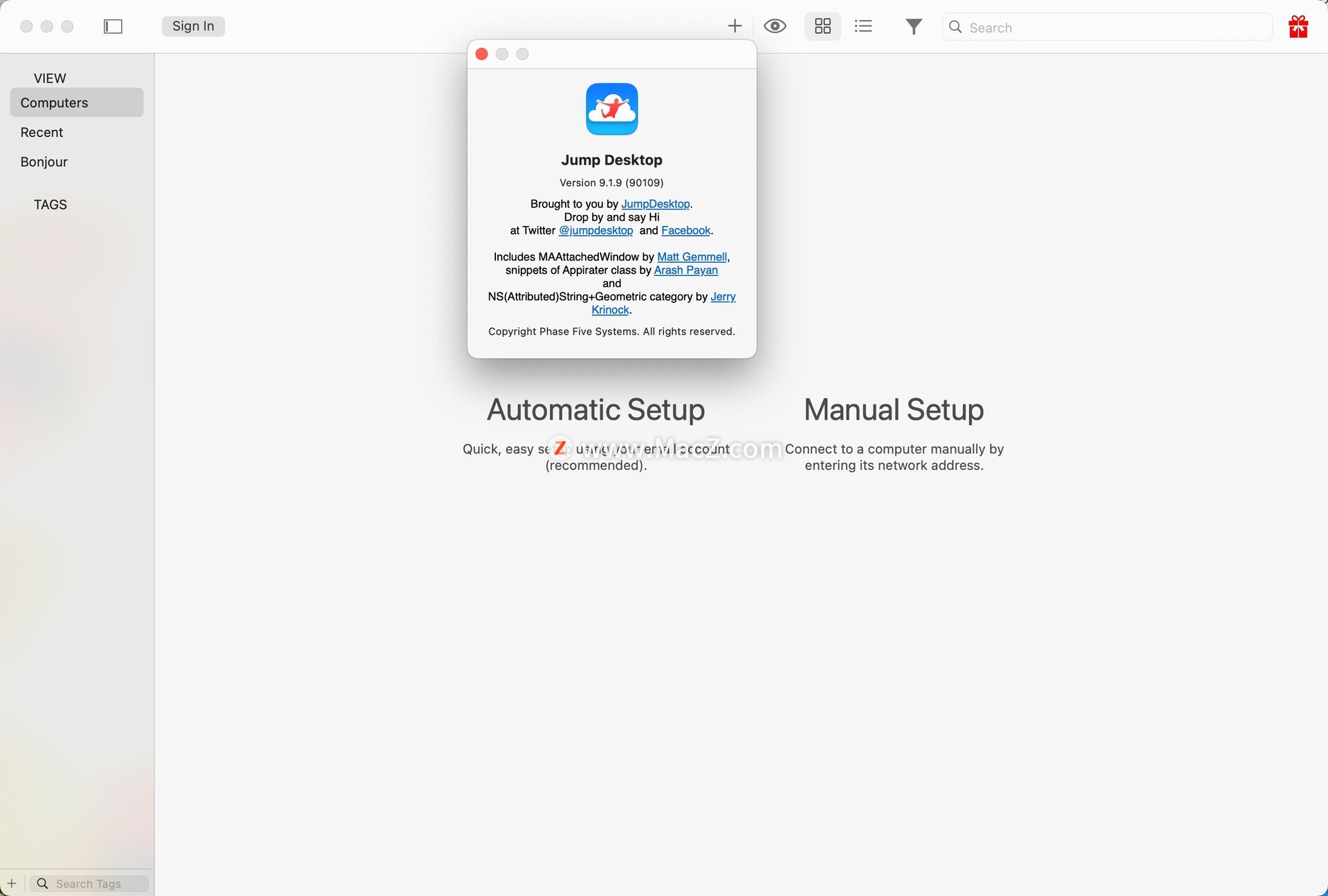The width and height of the screenshot is (1328, 896).
Task: Click the Search field in toolbar
Action: pyautogui.click(x=1107, y=27)
